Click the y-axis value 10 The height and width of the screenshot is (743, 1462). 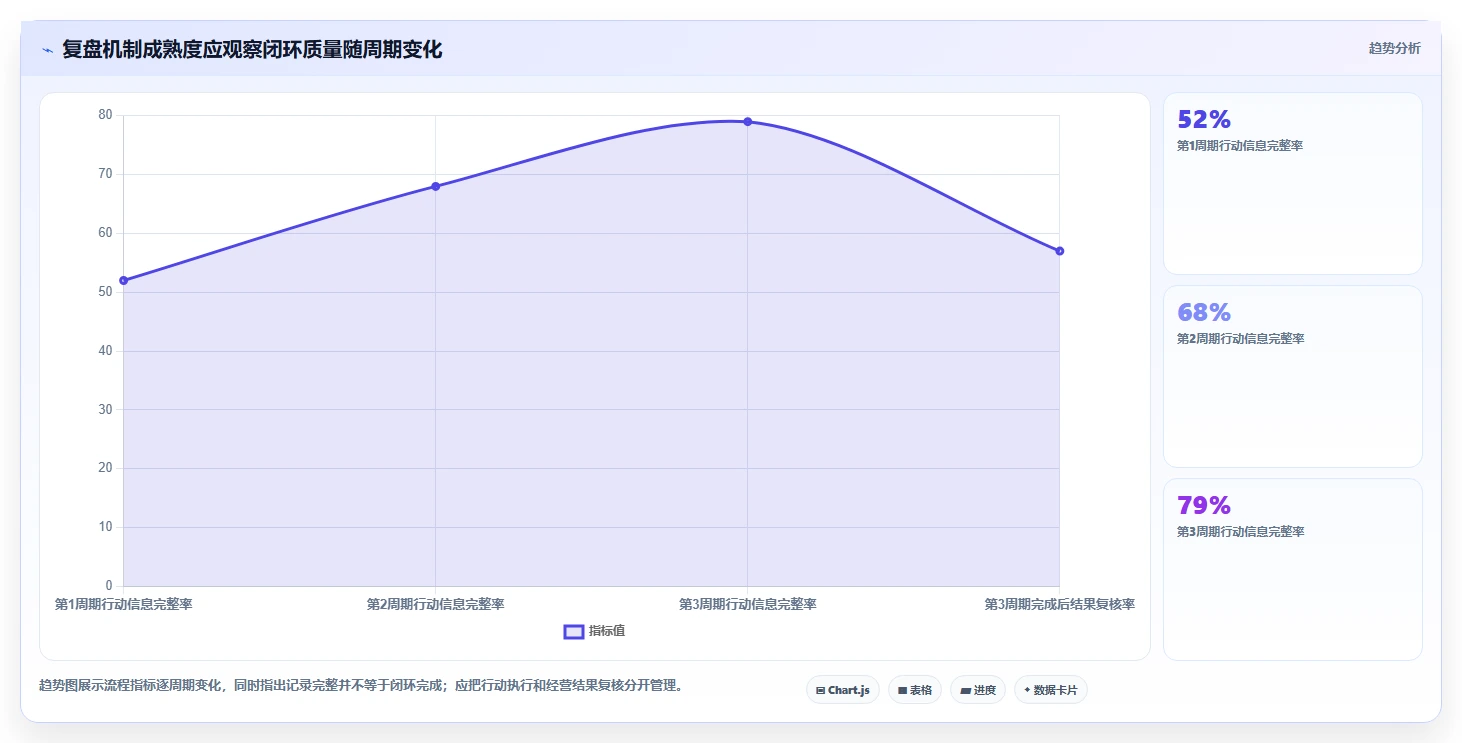tap(105, 527)
